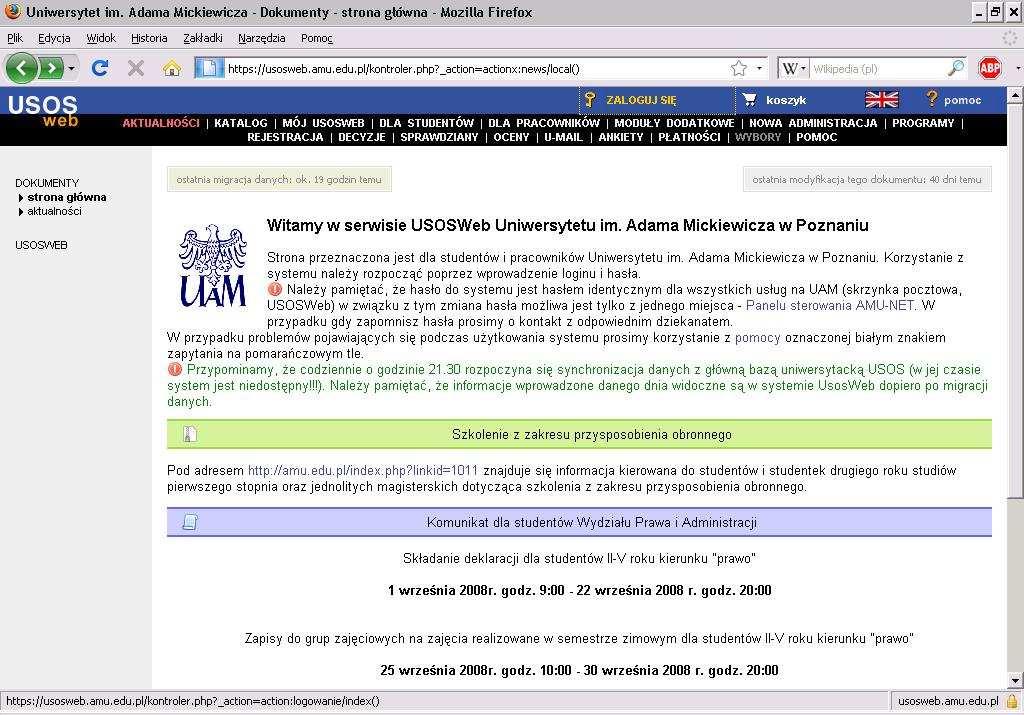Open the Historia menu

coord(149,38)
